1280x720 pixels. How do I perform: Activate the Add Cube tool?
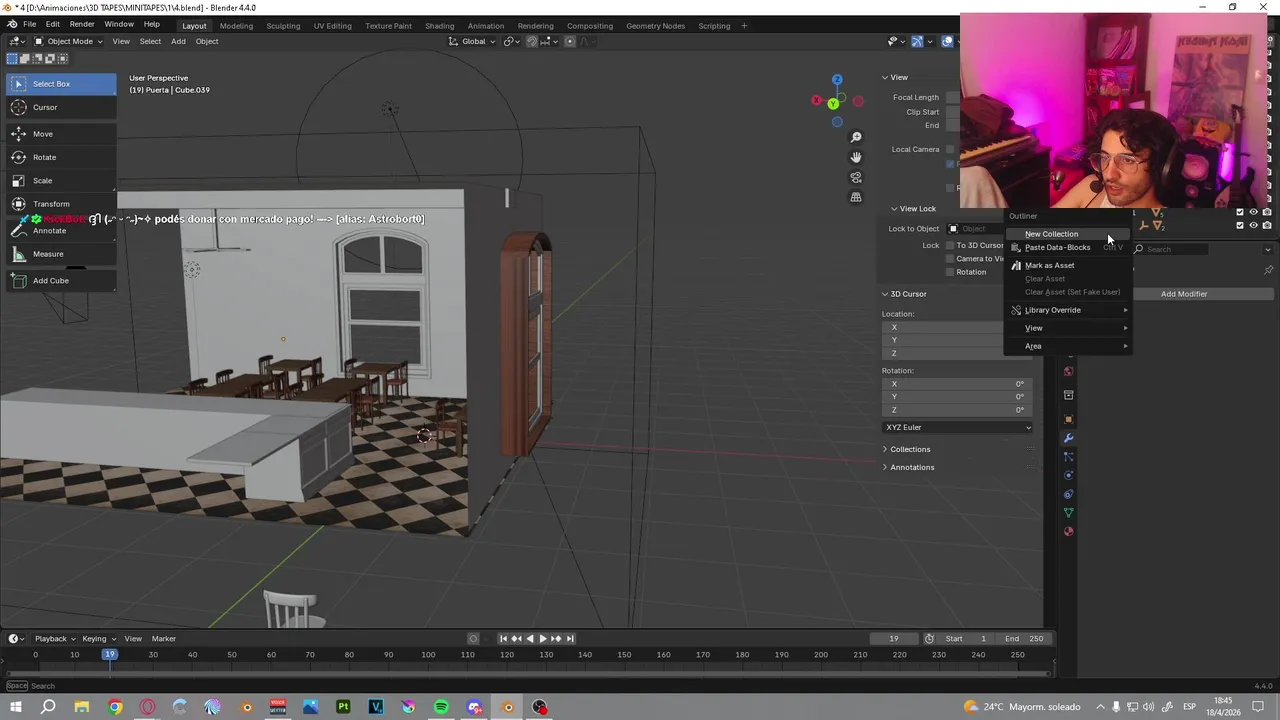click(x=61, y=281)
